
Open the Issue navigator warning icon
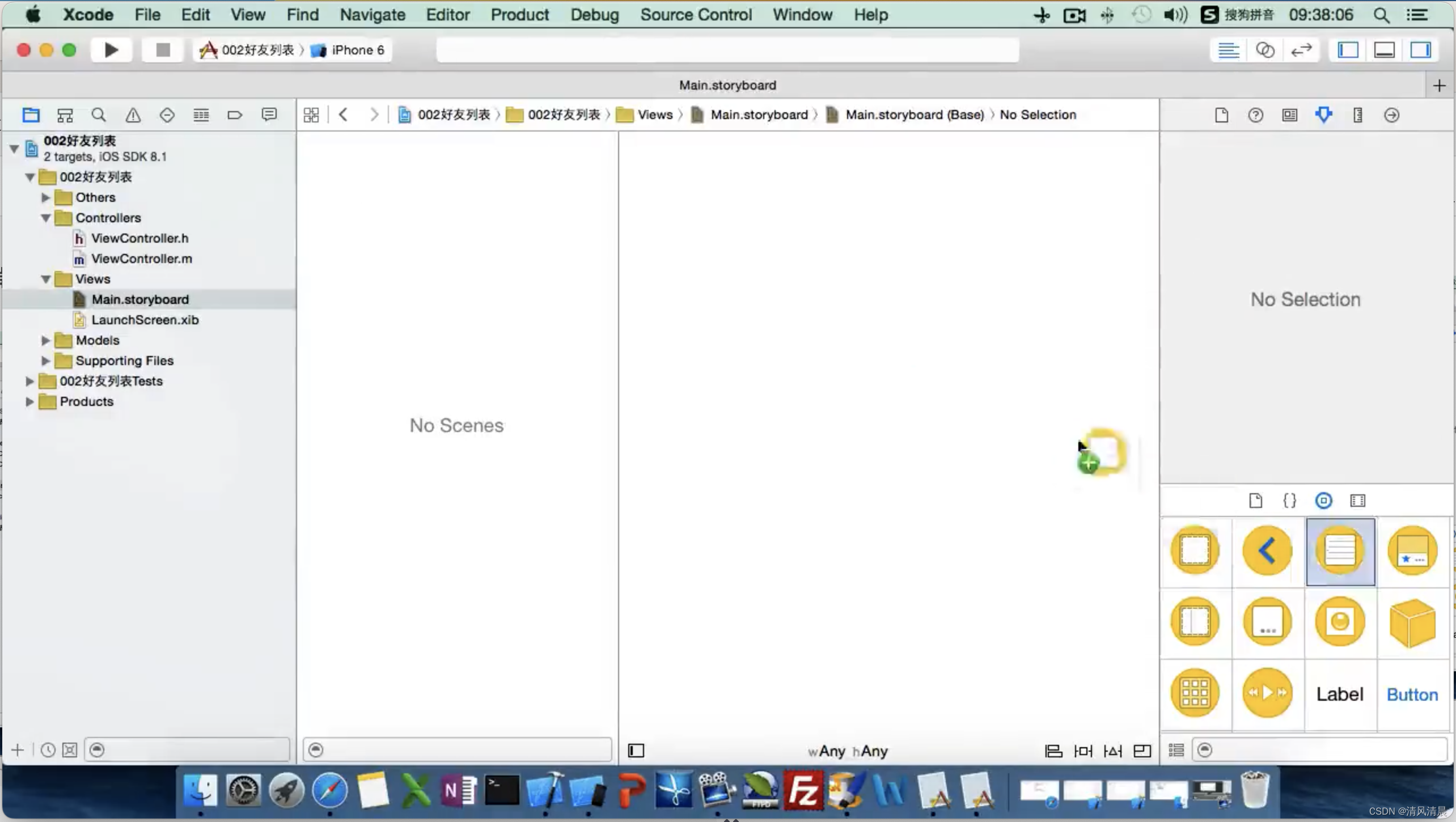[133, 115]
